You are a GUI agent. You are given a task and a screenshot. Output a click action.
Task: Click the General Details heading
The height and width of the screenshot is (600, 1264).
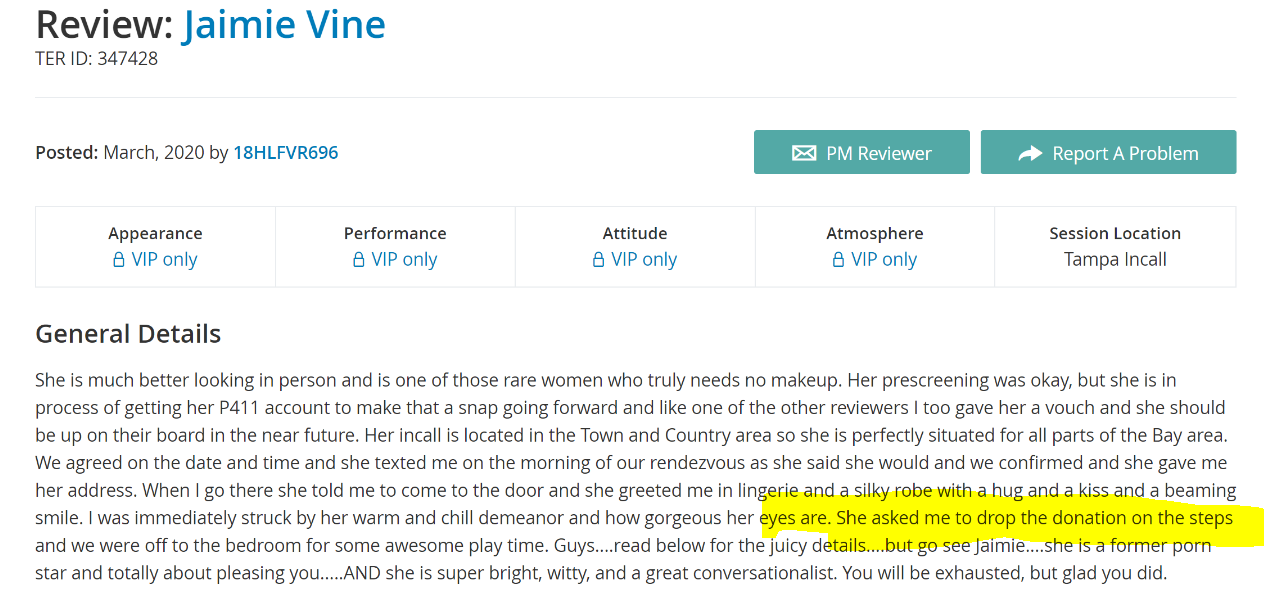coord(128,334)
